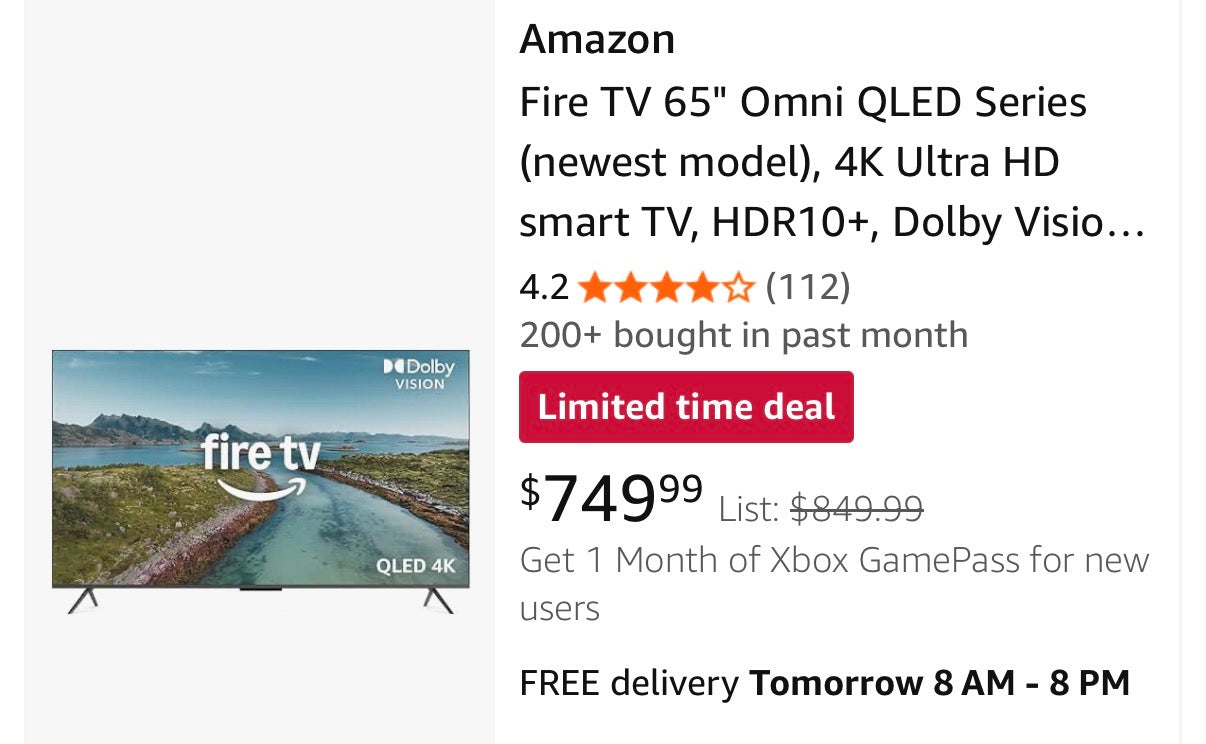Select the half-filled fifth star
Screen dimensions: 1206x744
point(737,287)
